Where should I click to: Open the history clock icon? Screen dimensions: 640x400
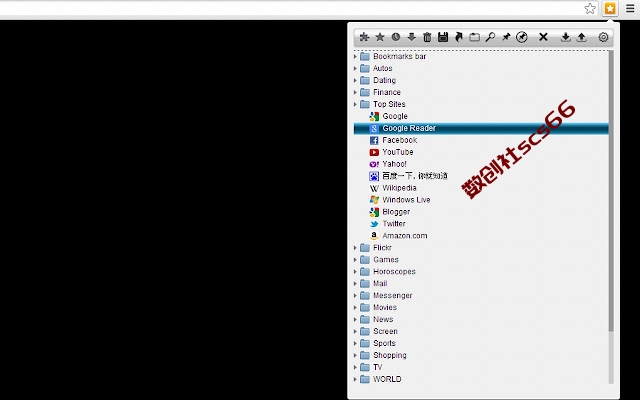[396, 37]
